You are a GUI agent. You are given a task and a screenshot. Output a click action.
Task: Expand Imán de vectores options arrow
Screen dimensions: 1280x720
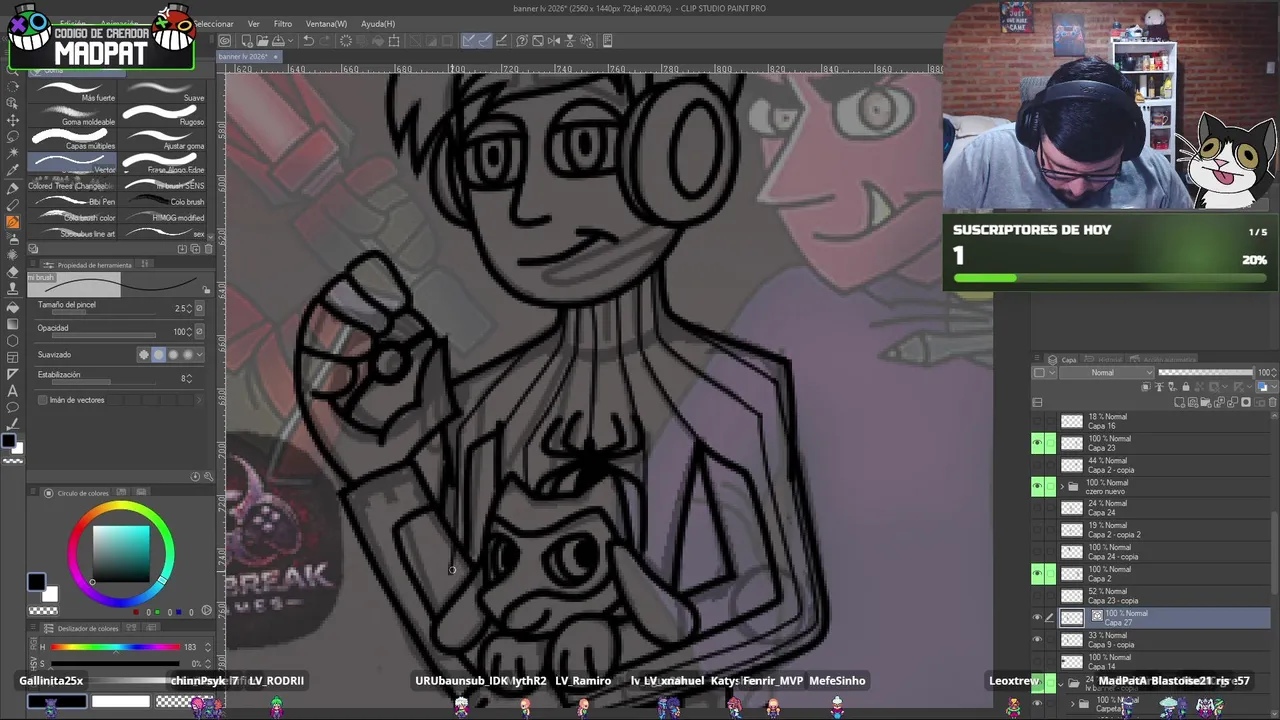coord(199,400)
